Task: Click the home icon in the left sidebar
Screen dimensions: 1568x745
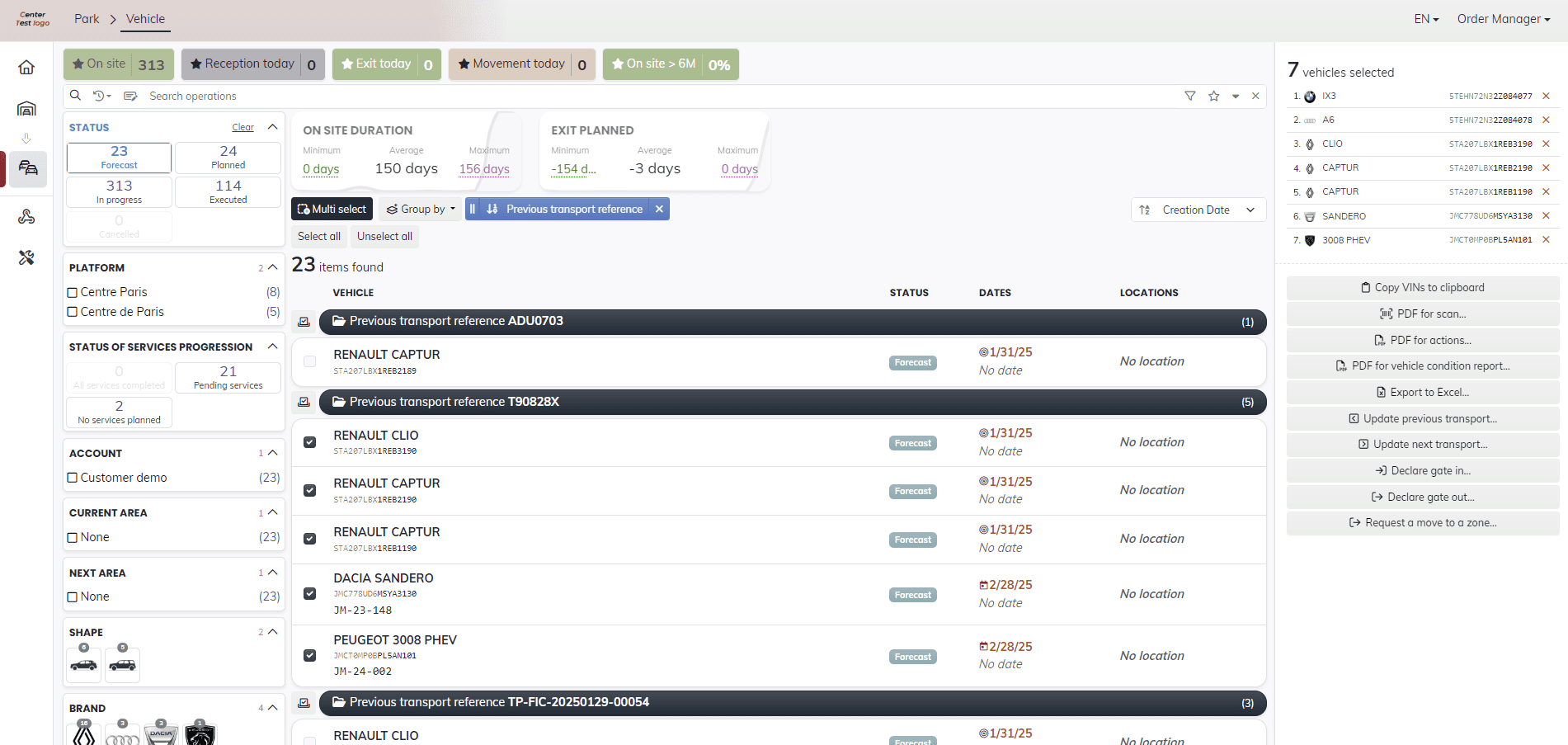Action: tap(26, 67)
